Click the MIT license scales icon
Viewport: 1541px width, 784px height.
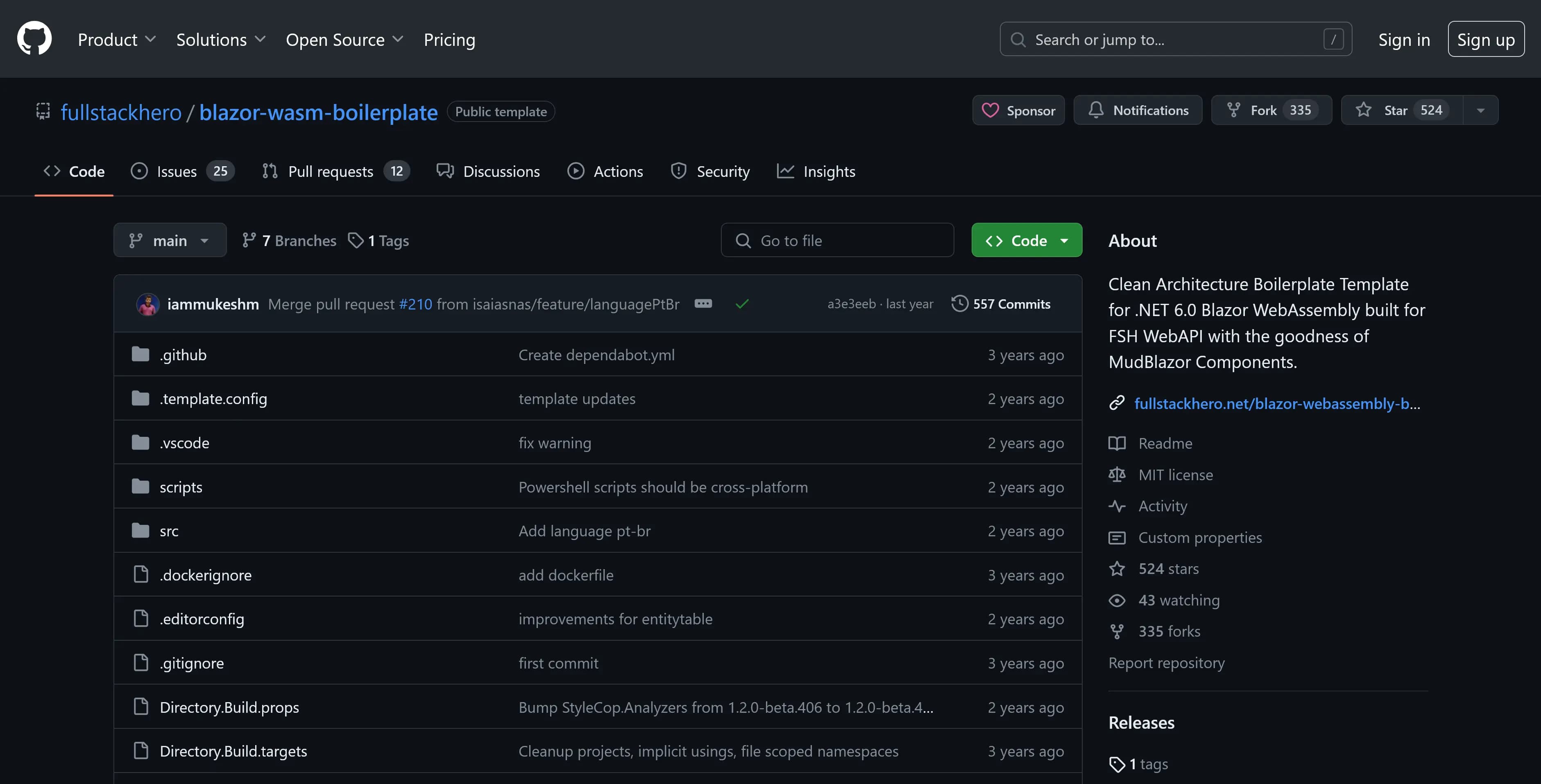[1117, 475]
